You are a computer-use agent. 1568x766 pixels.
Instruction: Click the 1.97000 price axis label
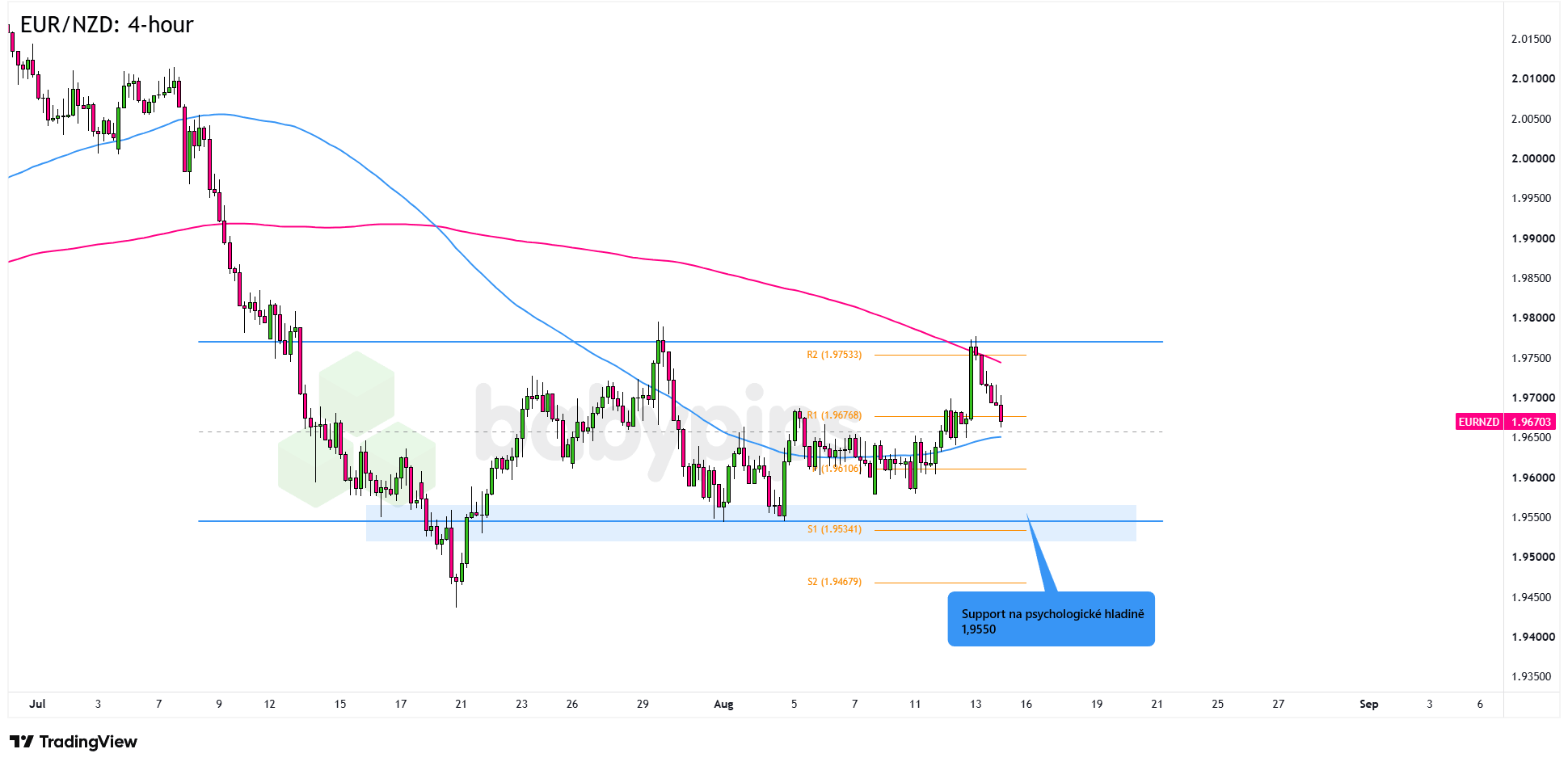coord(1533,398)
